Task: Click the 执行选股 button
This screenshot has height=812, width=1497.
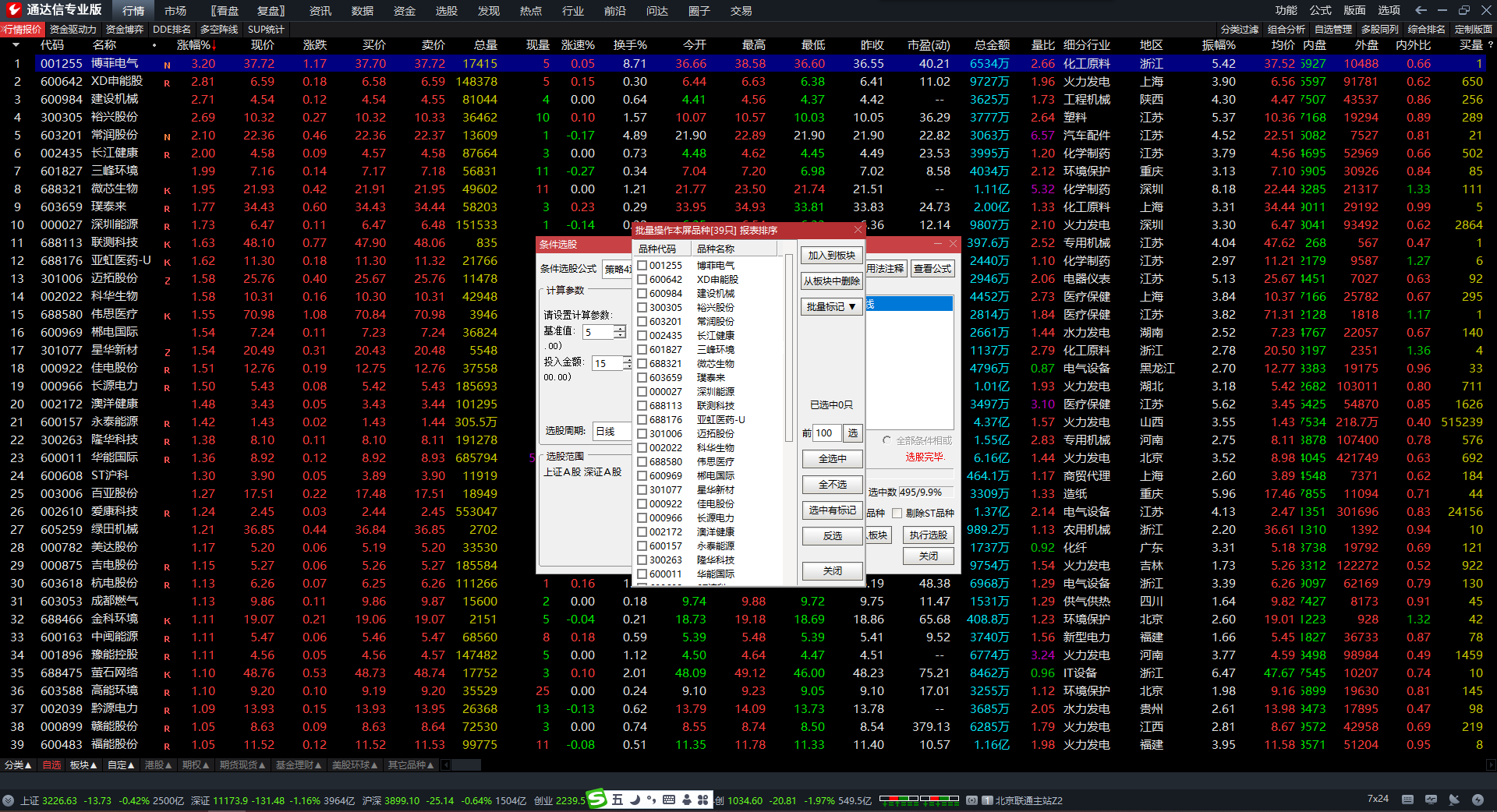Action: pyautogui.click(x=929, y=535)
